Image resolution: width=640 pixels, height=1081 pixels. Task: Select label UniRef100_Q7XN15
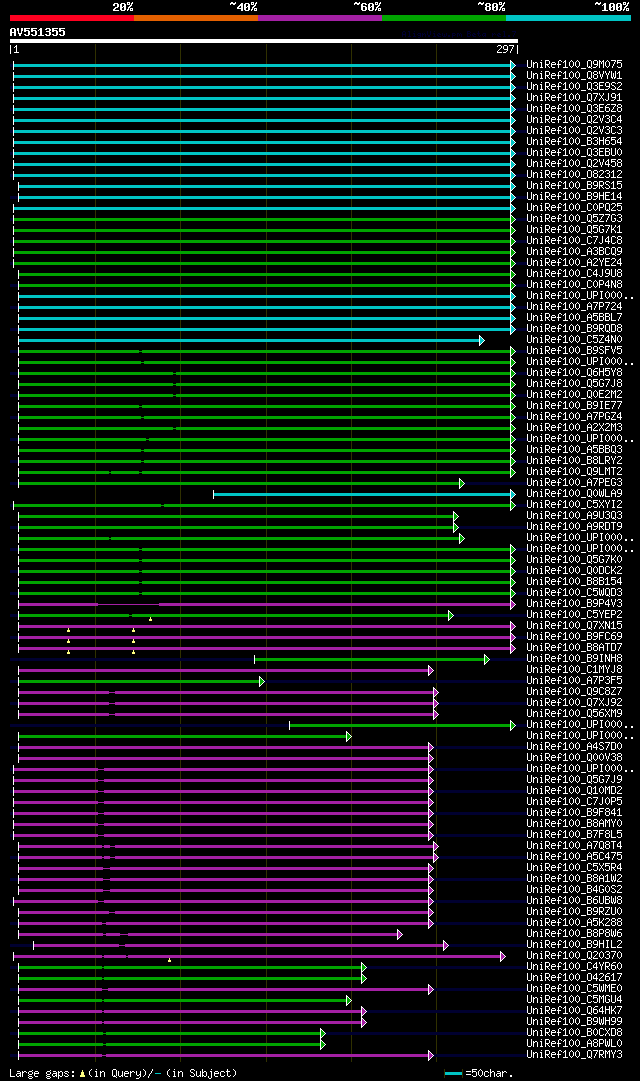(x=574, y=625)
